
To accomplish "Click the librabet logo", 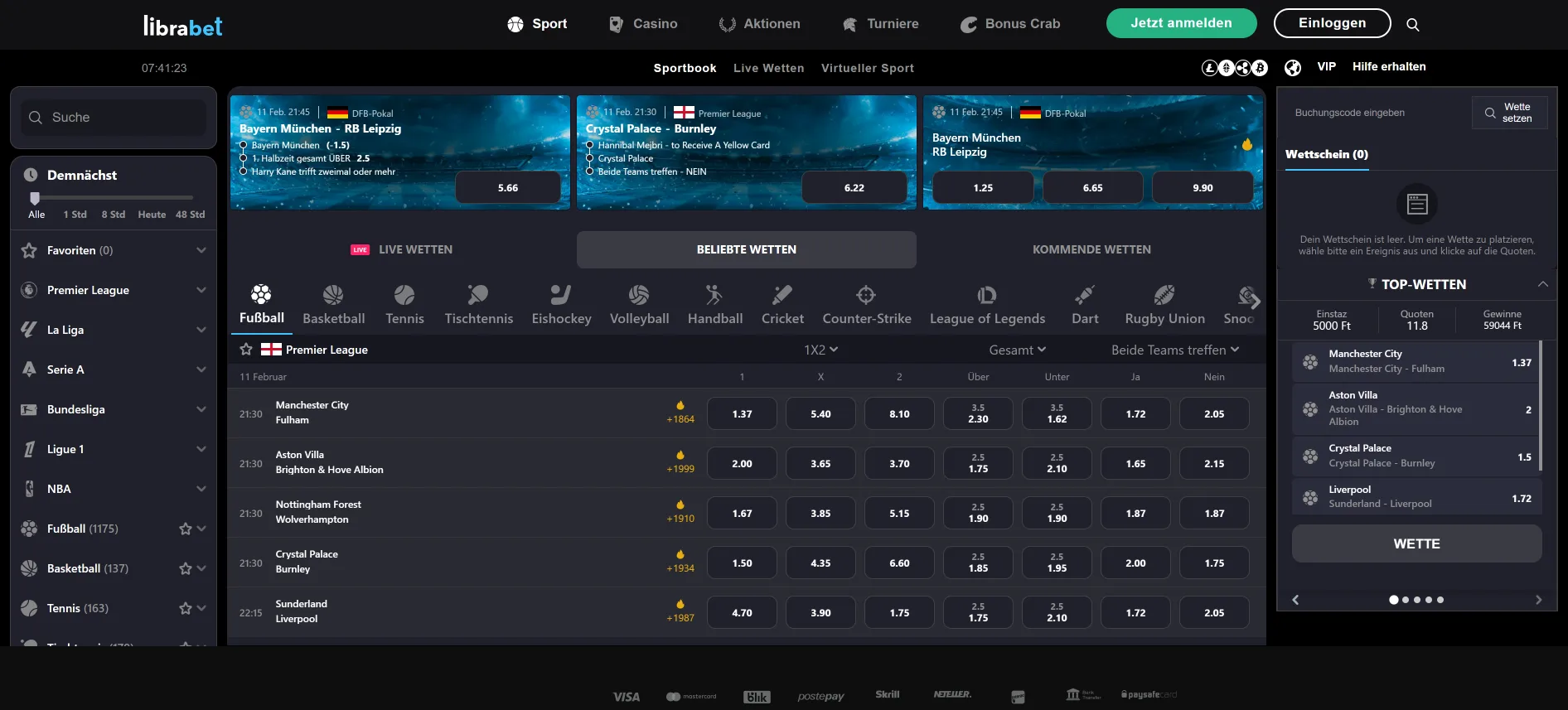I will click(x=183, y=26).
